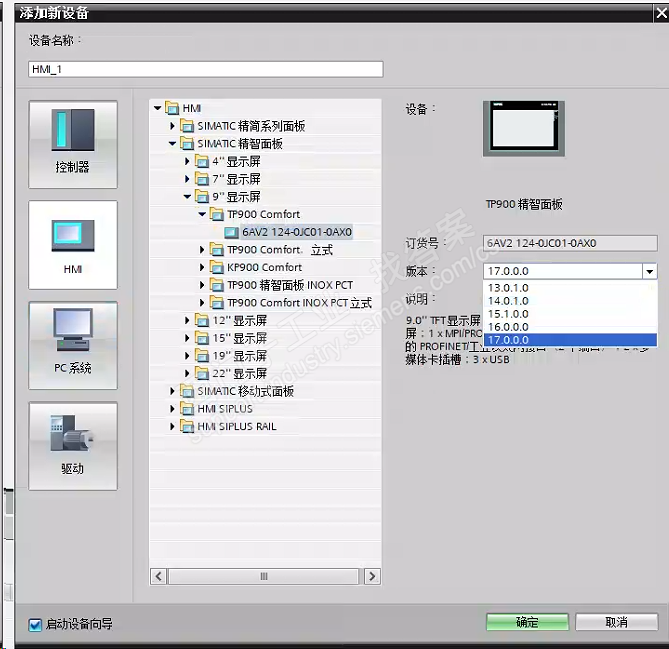Click the 订货号 order number field

coord(570,243)
